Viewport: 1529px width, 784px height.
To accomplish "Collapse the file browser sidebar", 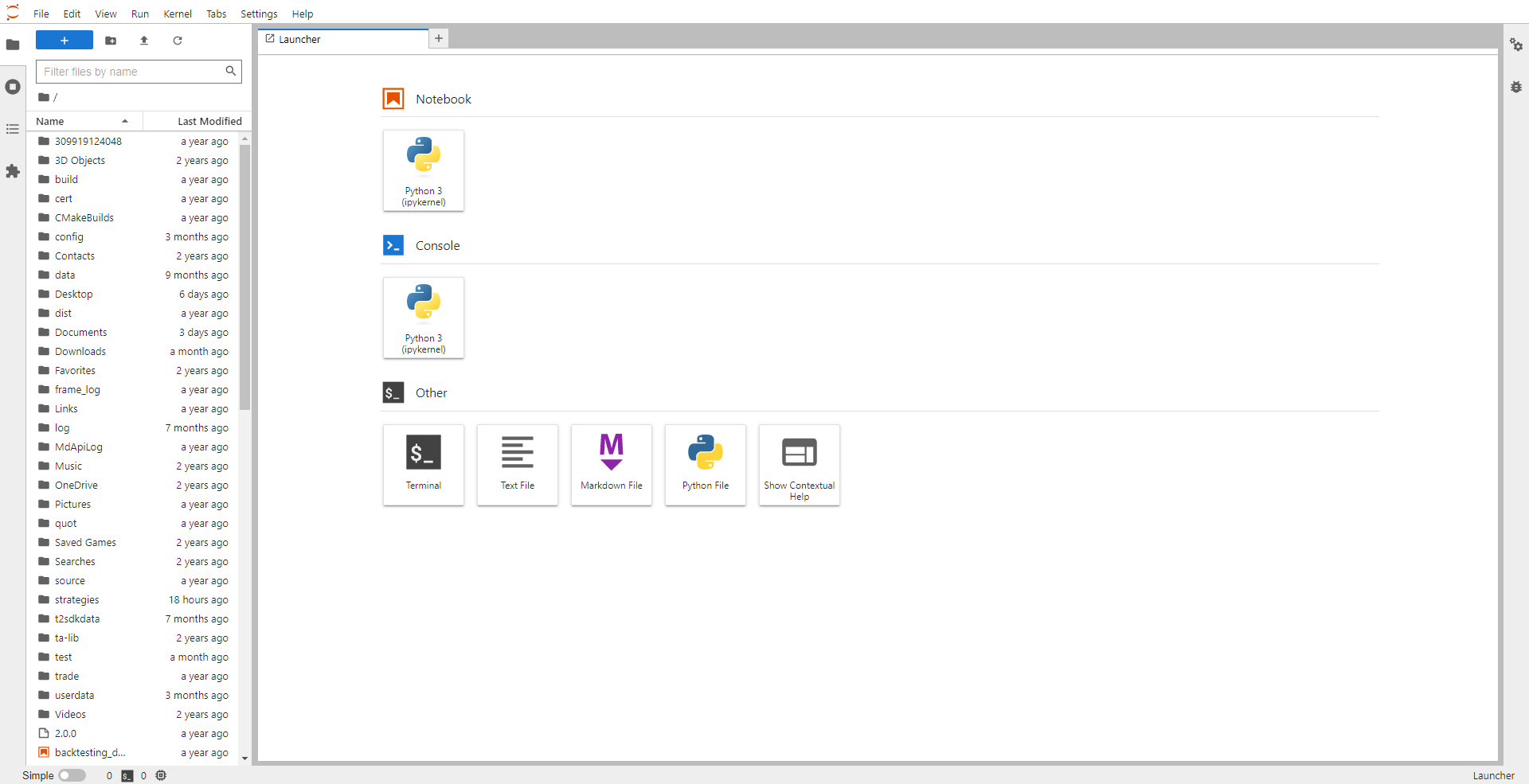I will (x=13, y=45).
